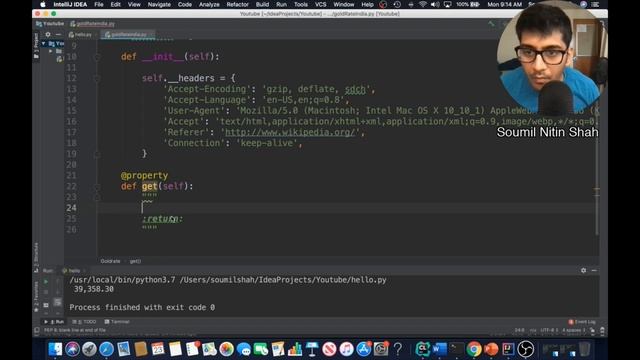640x360 pixels.
Task: Open Safari from the Dock
Action: [x=106, y=349]
